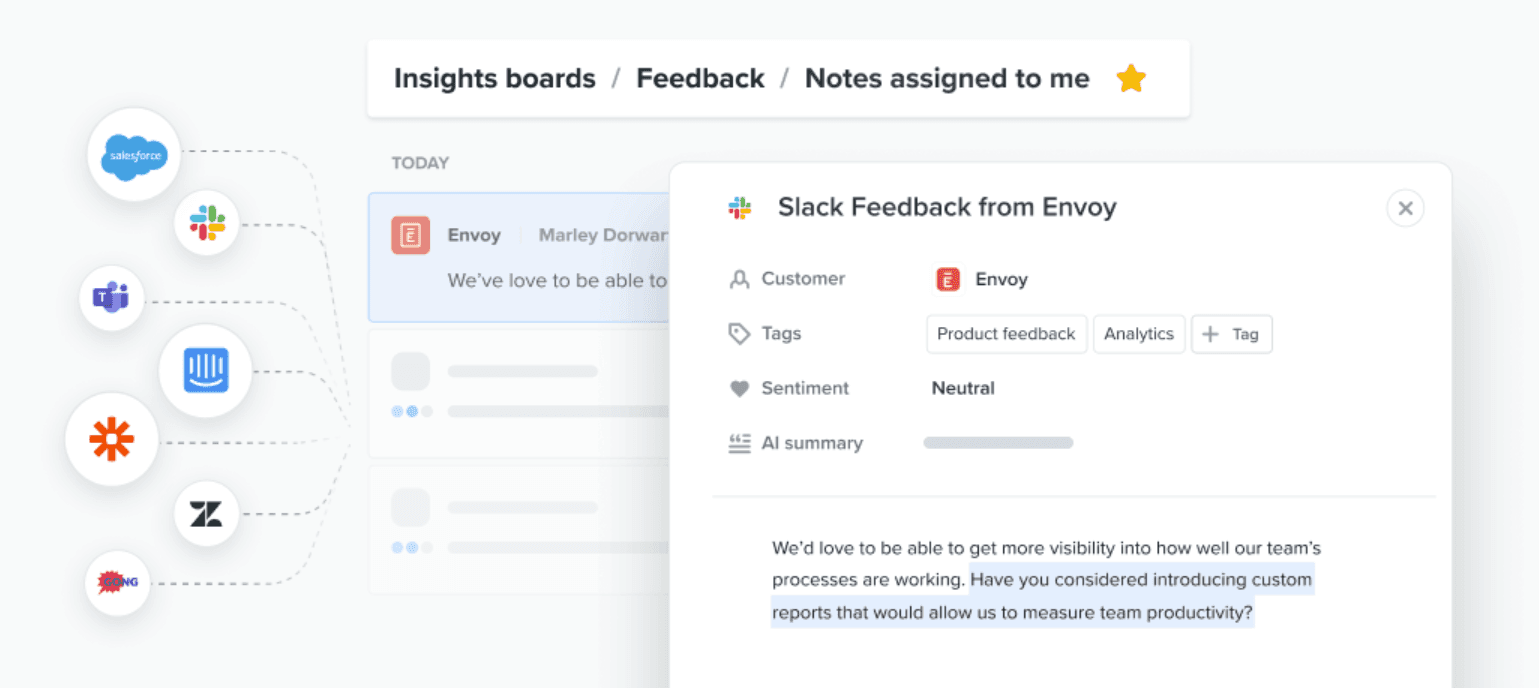
Task: Open the Gong integration icon
Action: 117,582
